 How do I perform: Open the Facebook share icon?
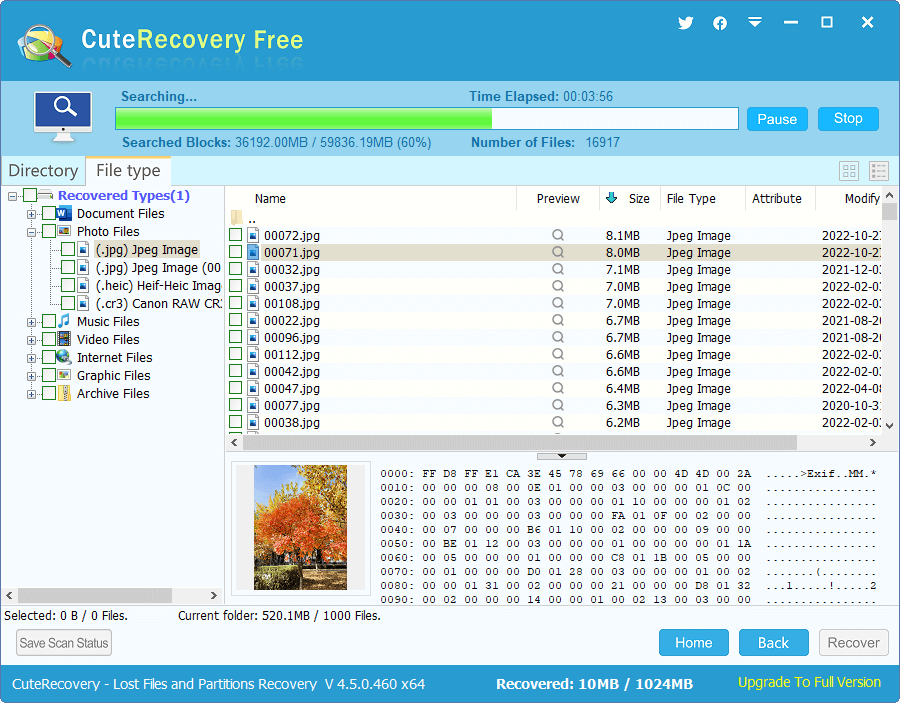click(x=720, y=23)
